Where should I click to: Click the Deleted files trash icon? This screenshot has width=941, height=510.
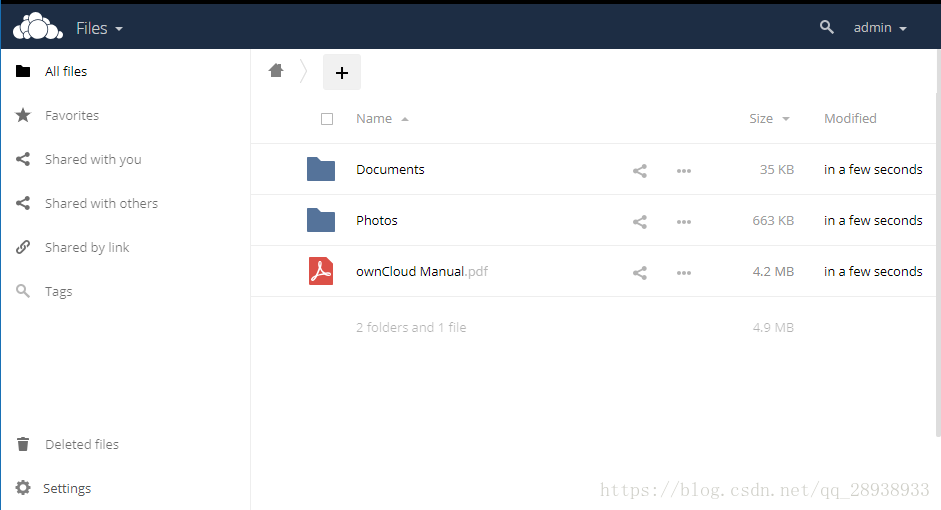pos(23,444)
